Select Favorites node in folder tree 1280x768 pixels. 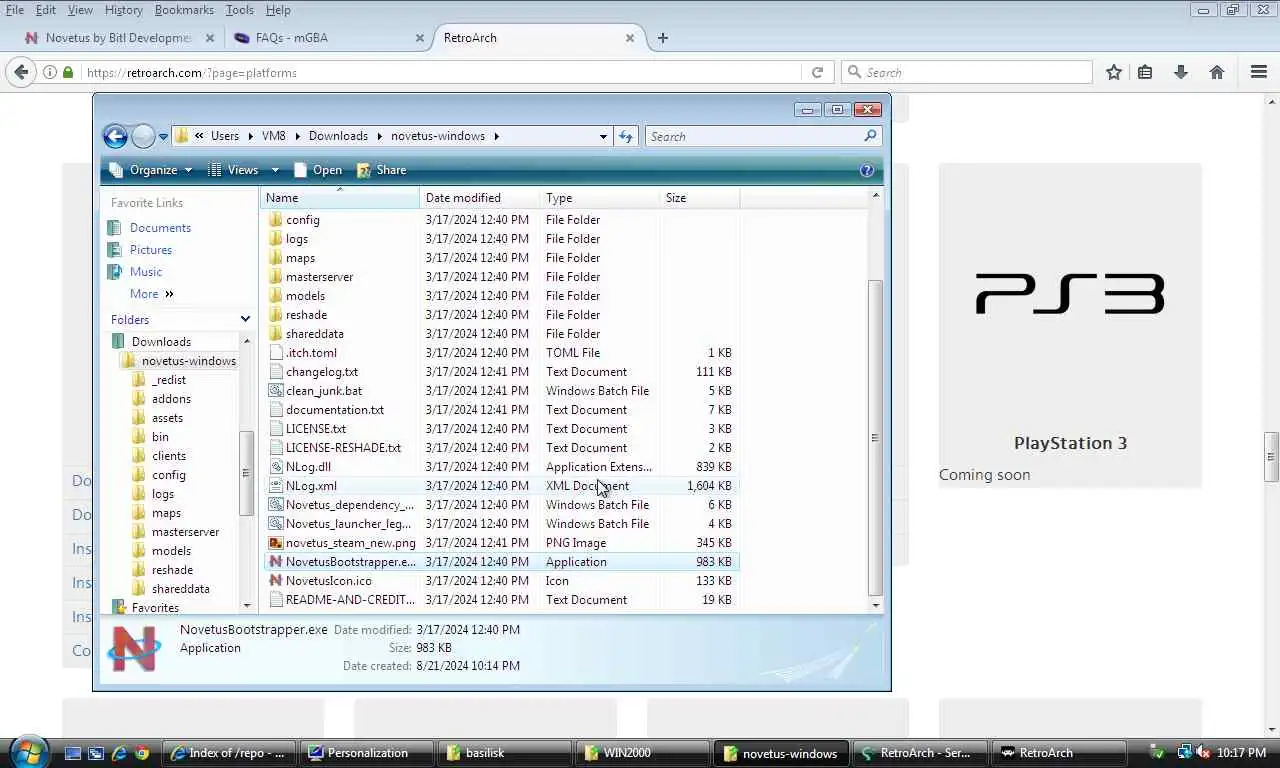point(155,608)
